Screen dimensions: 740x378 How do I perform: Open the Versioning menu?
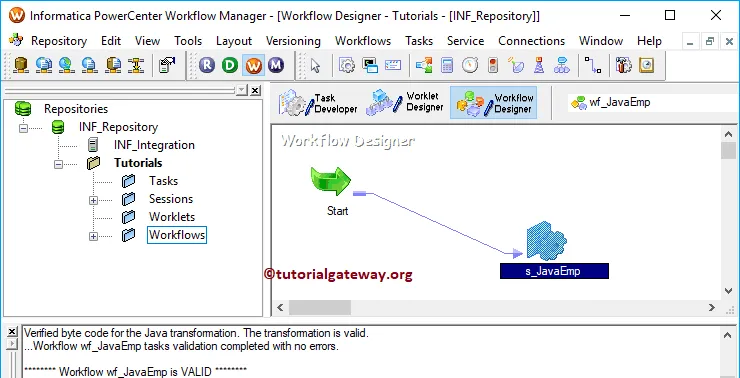293,41
